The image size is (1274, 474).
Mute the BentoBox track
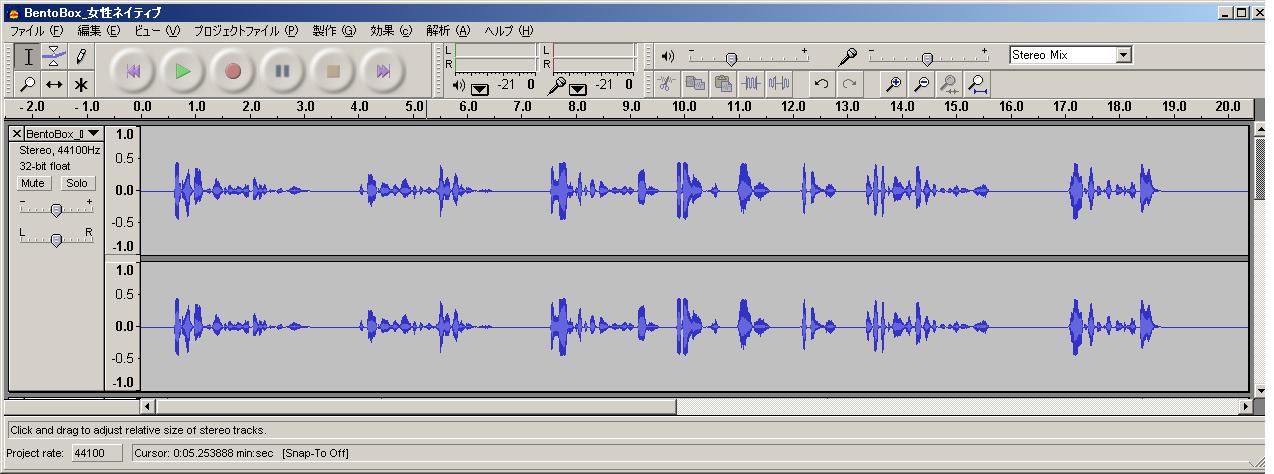(x=33, y=183)
